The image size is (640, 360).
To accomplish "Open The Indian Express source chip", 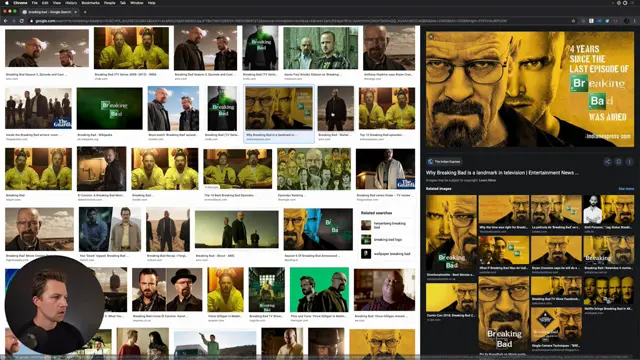I will (444, 162).
